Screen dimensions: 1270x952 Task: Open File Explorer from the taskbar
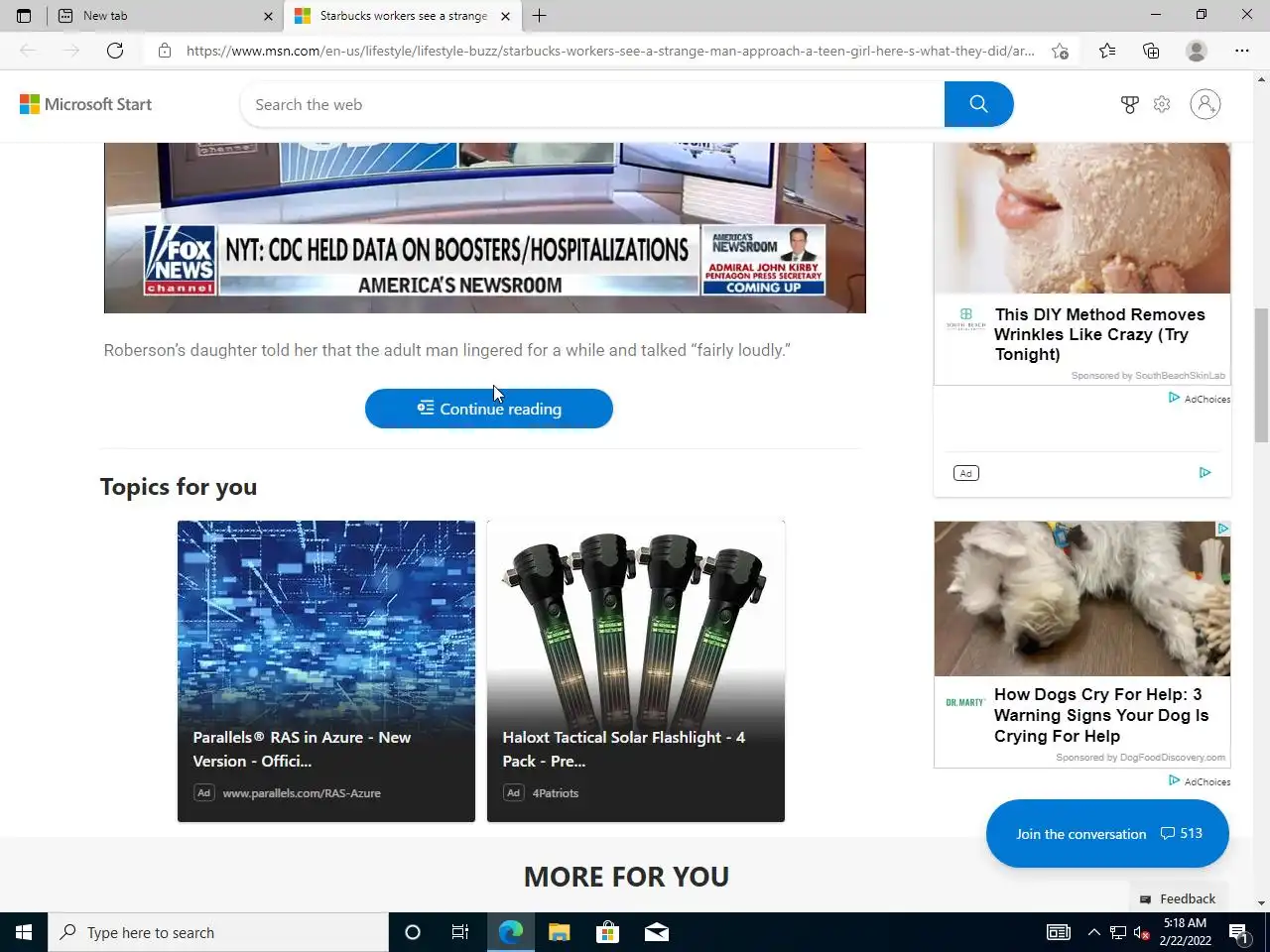tap(559, 932)
